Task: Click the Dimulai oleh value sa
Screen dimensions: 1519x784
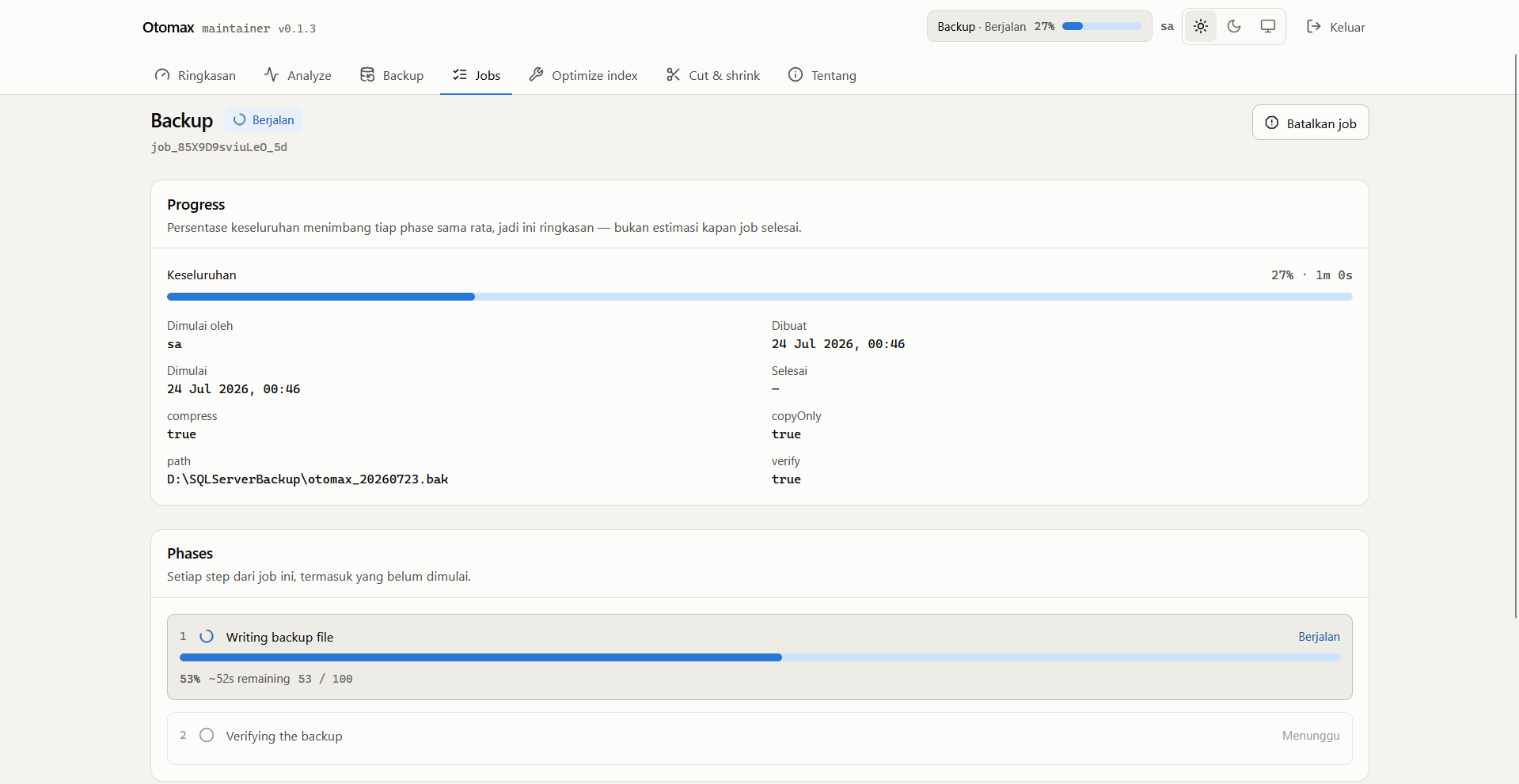Action: [x=174, y=344]
